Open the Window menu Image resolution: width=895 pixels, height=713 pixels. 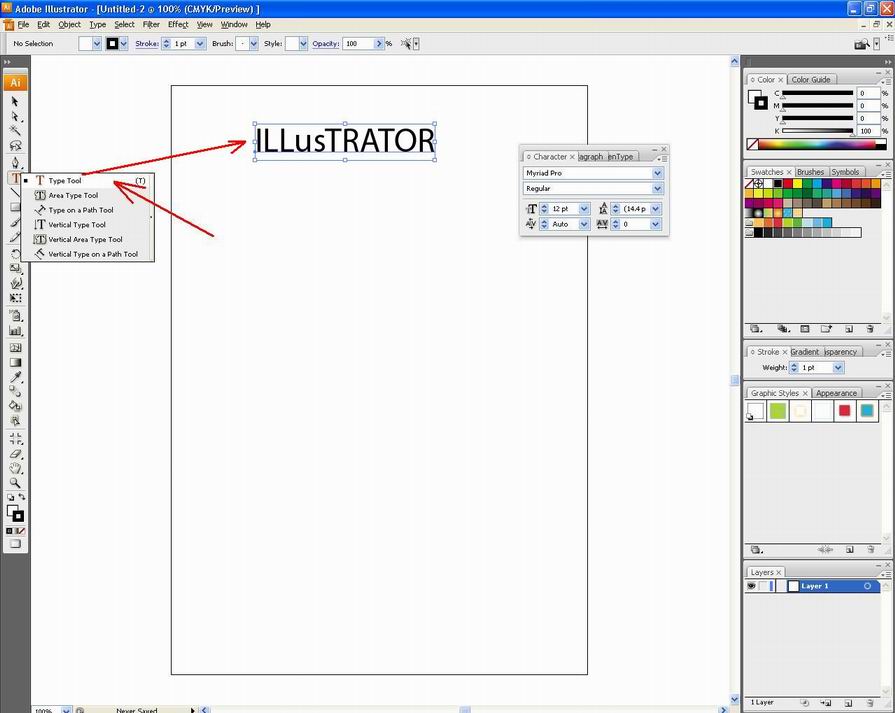pyautogui.click(x=234, y=25)
